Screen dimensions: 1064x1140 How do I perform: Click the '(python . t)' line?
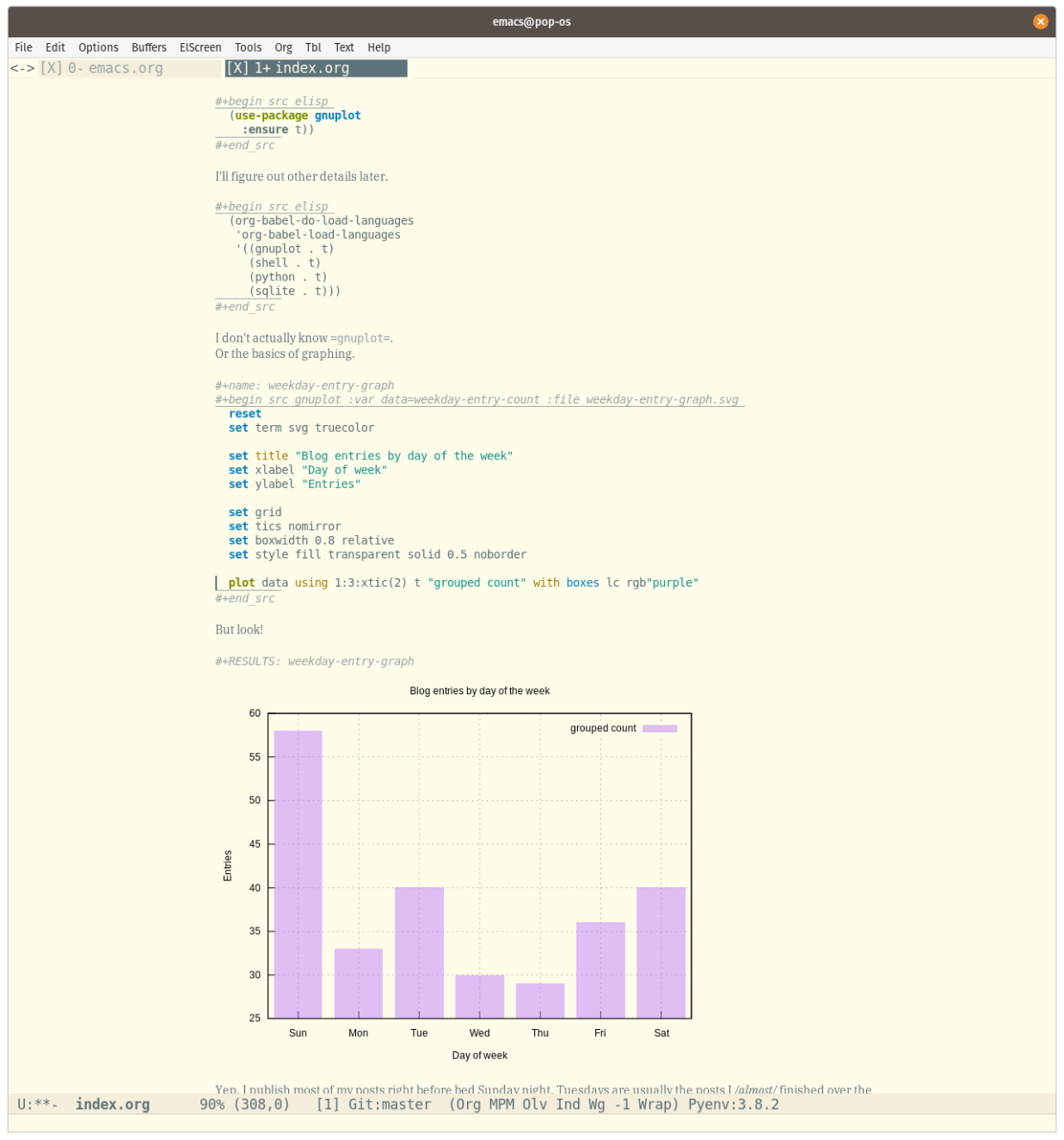(288, 277)
